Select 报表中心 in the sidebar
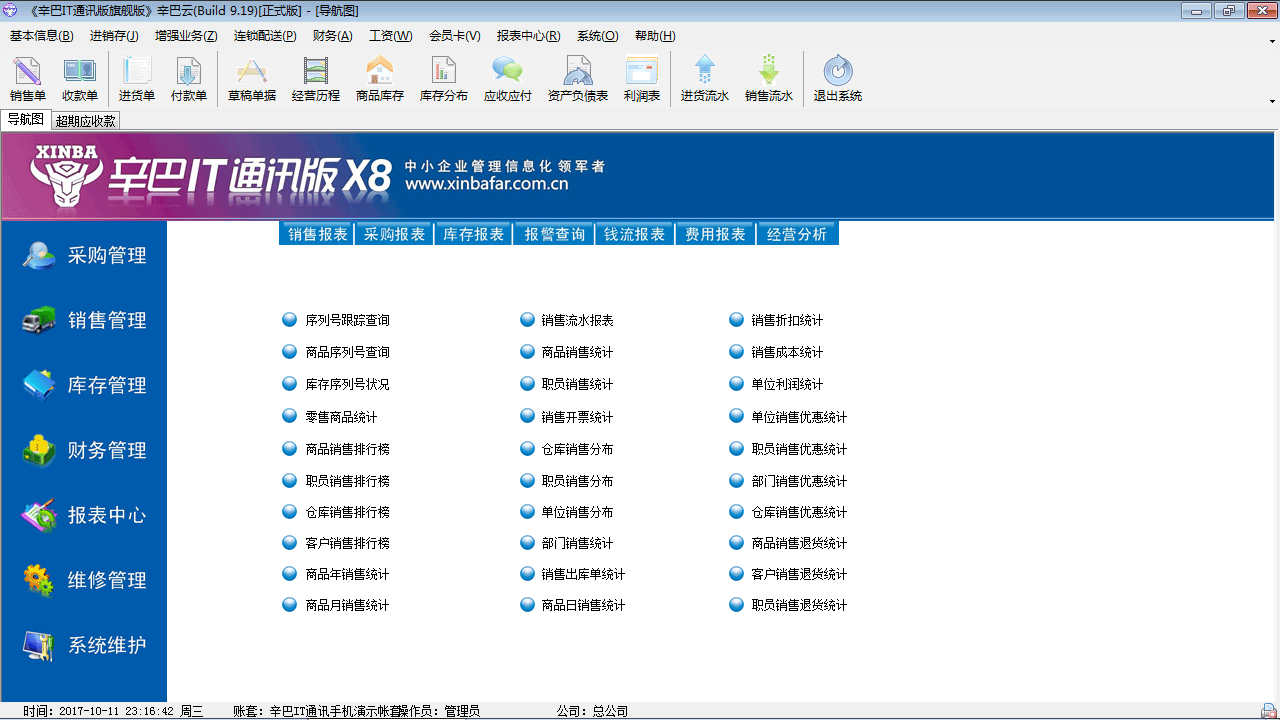The height and width of the screenshot is (720, 1280). (x=84, y=516)
